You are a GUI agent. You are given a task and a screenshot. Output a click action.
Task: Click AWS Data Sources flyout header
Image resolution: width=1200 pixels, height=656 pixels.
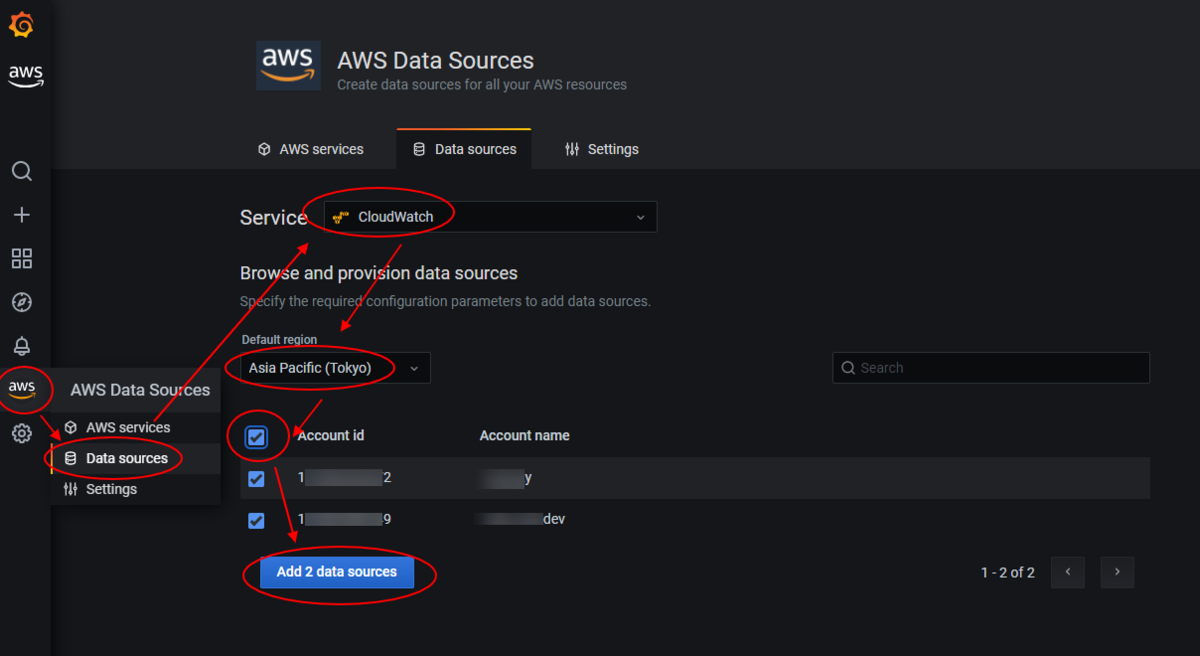tap(140, 390)
